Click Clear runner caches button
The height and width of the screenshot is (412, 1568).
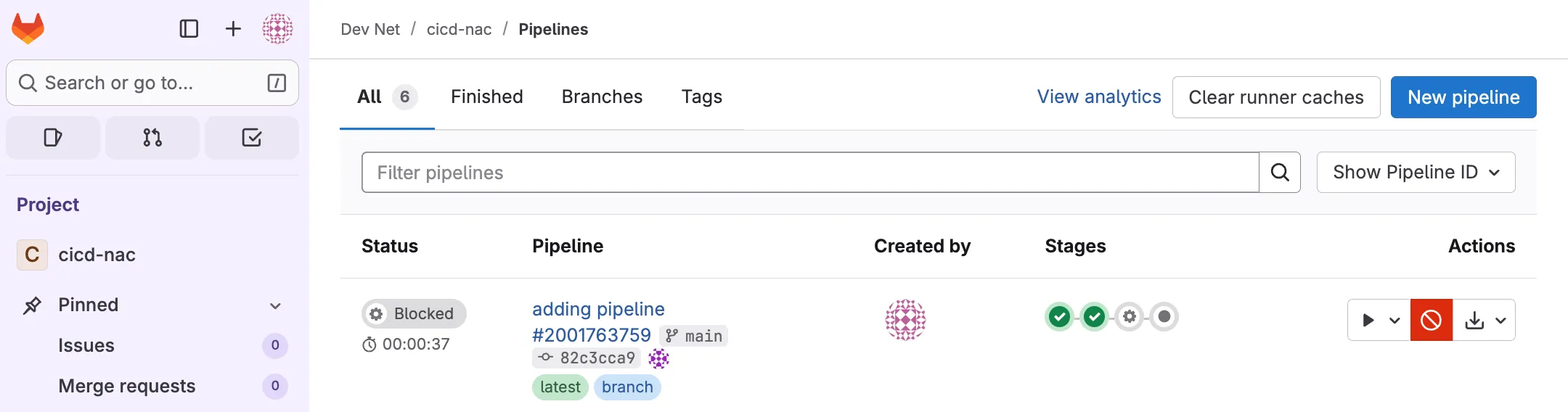(x=1275, y=97)
